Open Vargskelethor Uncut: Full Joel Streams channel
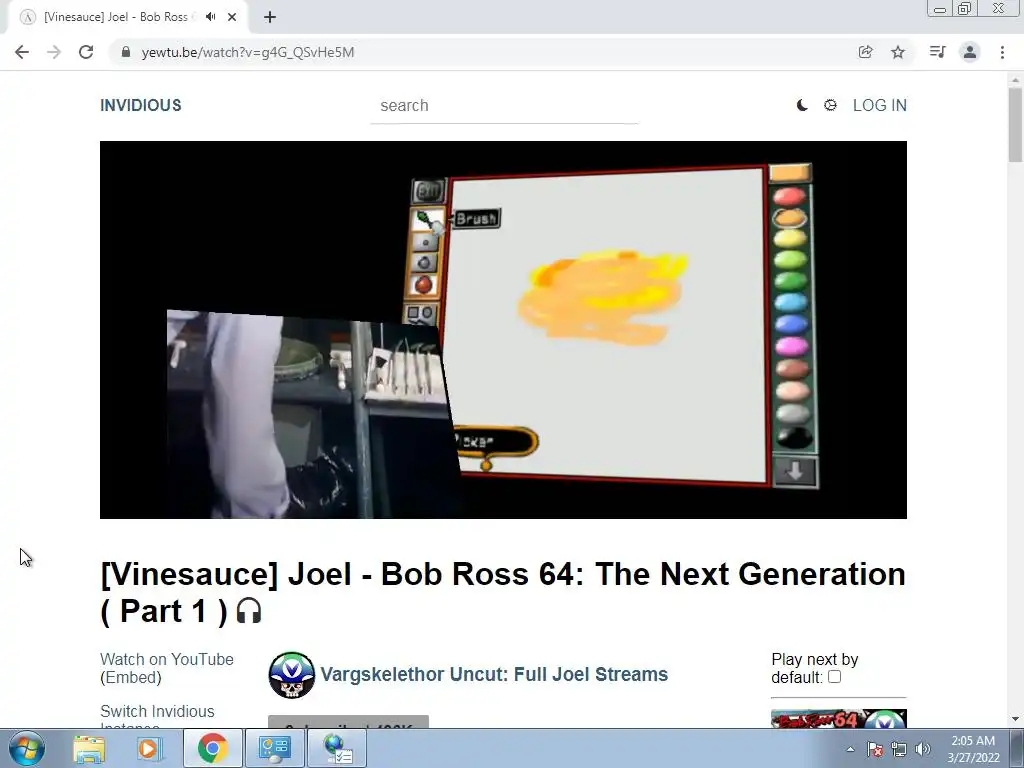Screen dimensions: 1024x768 coord(494,675)
